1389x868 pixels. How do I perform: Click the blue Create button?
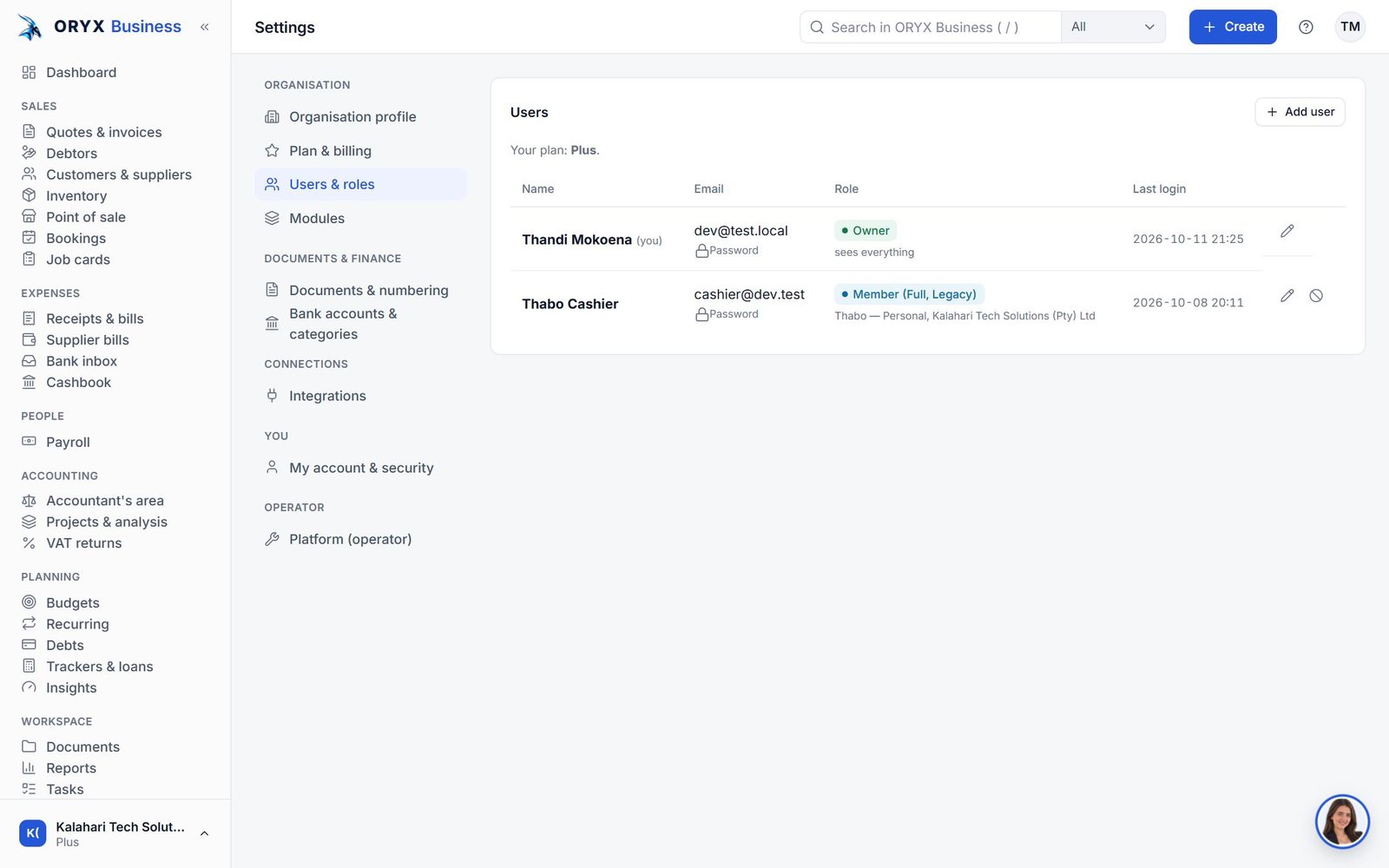pos(1233,27)
